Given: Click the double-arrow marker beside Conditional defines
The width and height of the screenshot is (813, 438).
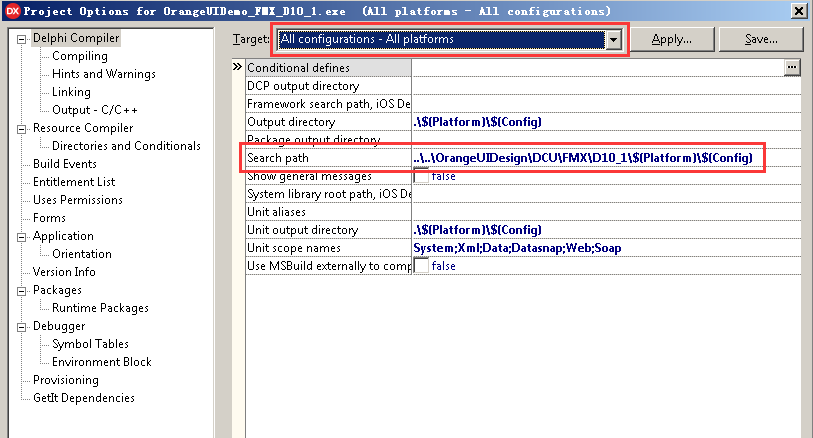Looking at the screenshot, I should (x=238, y=67).
